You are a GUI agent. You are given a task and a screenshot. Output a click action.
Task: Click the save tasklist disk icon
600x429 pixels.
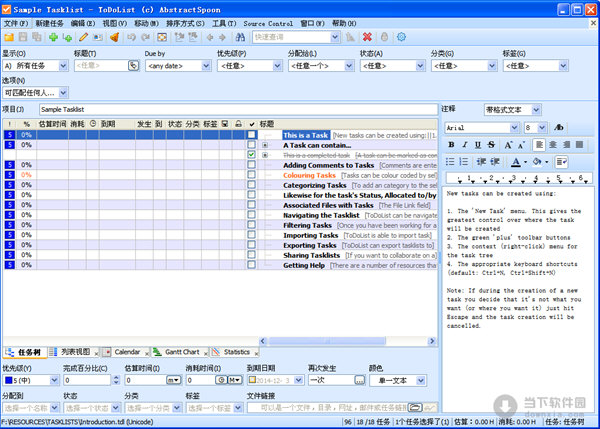click(x=23, y=37)
